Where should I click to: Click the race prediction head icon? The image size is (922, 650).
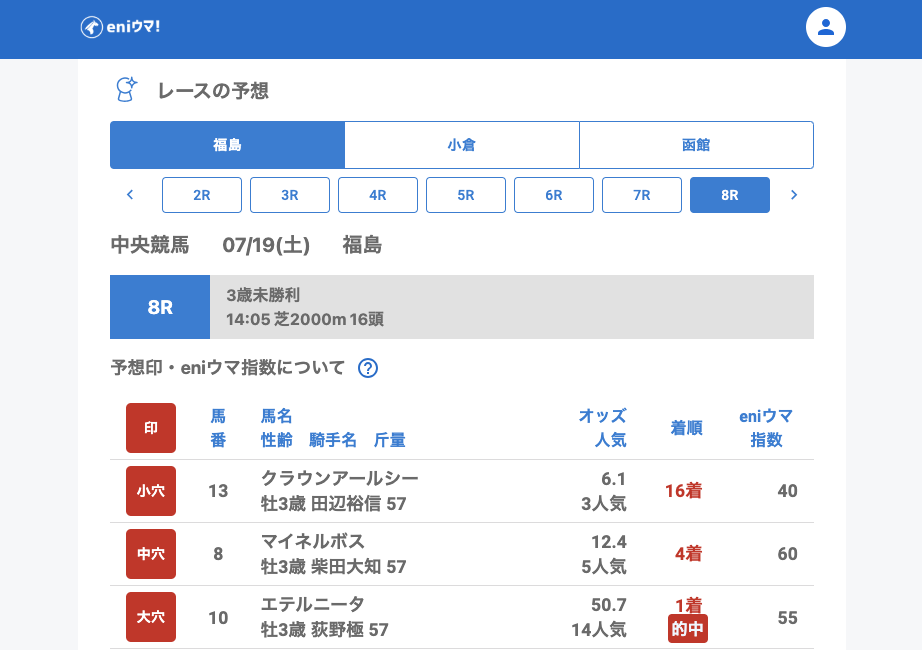126,90
